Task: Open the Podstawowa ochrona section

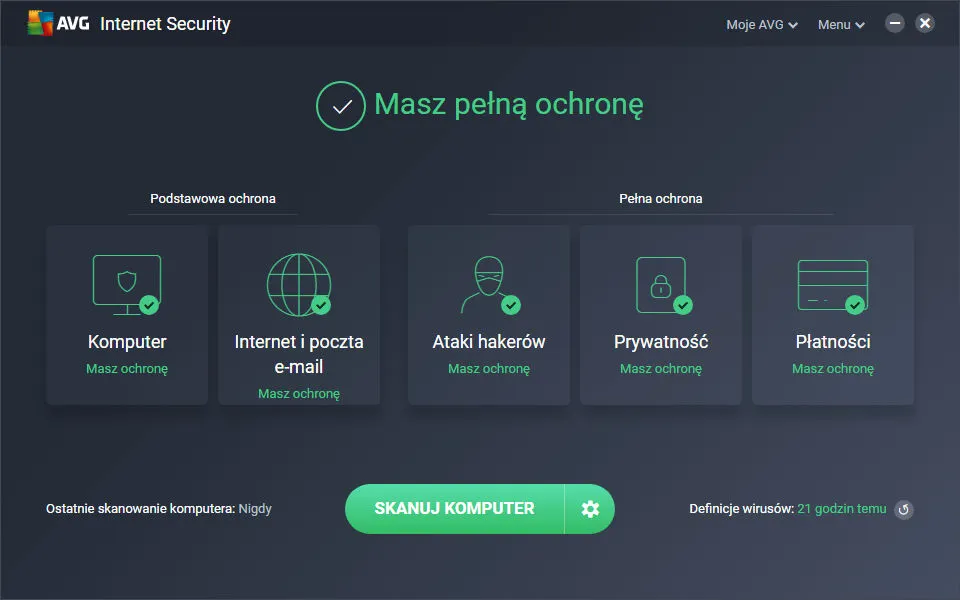Action: (x=213, y=198)
